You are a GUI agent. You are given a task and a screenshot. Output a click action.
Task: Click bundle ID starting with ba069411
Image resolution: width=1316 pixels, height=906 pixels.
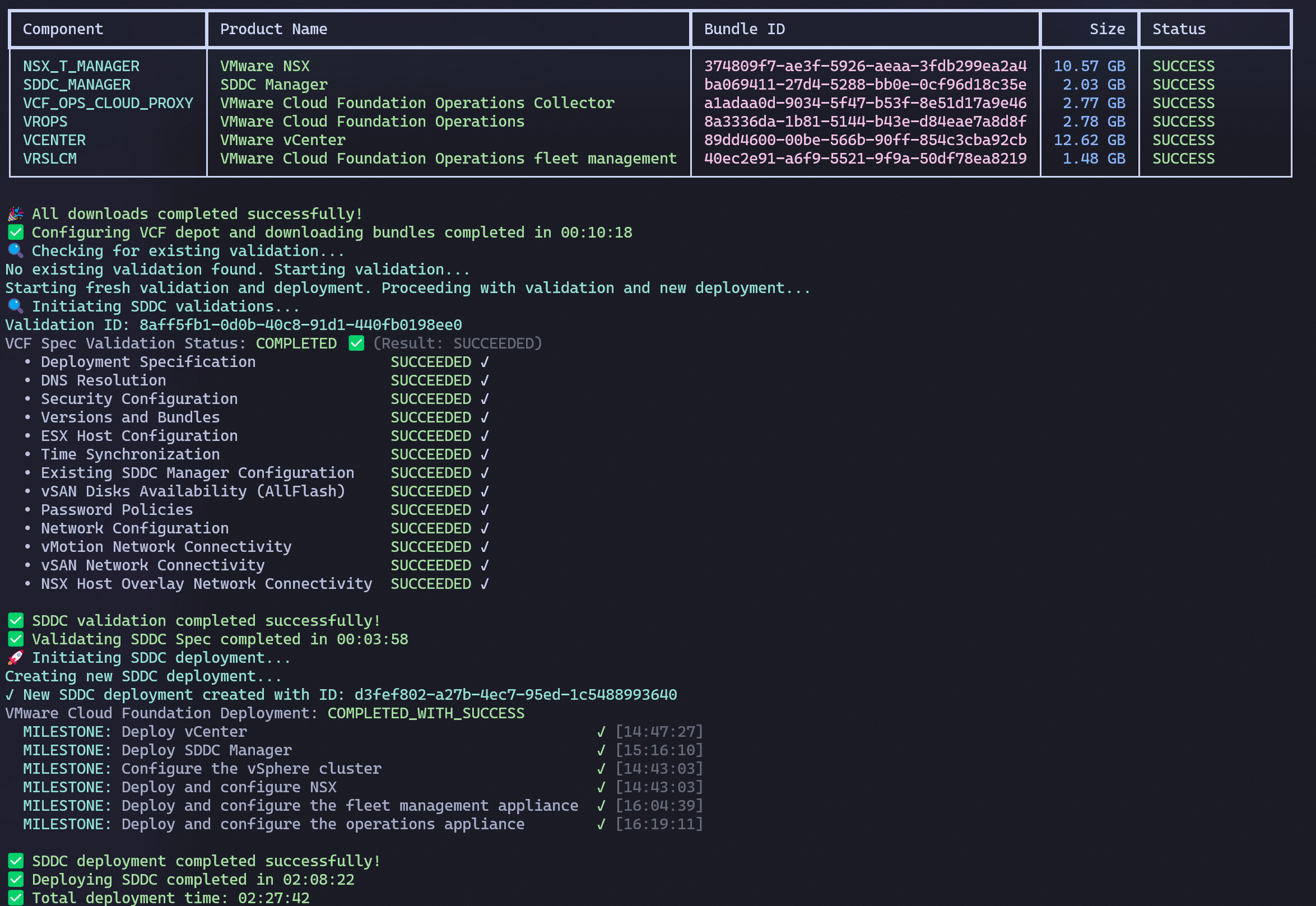point(866,85)
